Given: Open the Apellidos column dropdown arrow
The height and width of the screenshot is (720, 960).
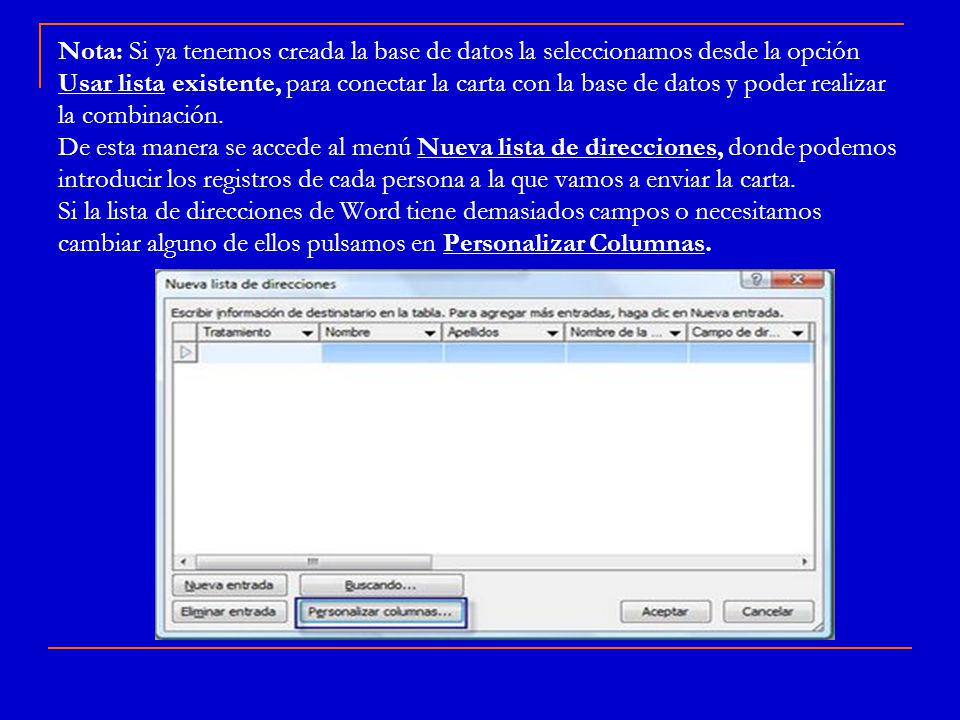Looking at the screenshot, I should [552, 333].
